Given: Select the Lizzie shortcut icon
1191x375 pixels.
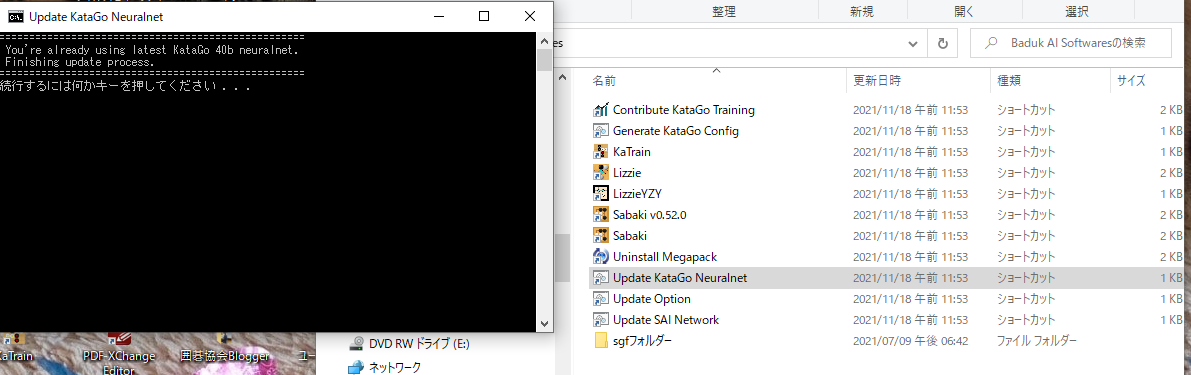Looking at the screenshot, I should [x=601, y=172].
